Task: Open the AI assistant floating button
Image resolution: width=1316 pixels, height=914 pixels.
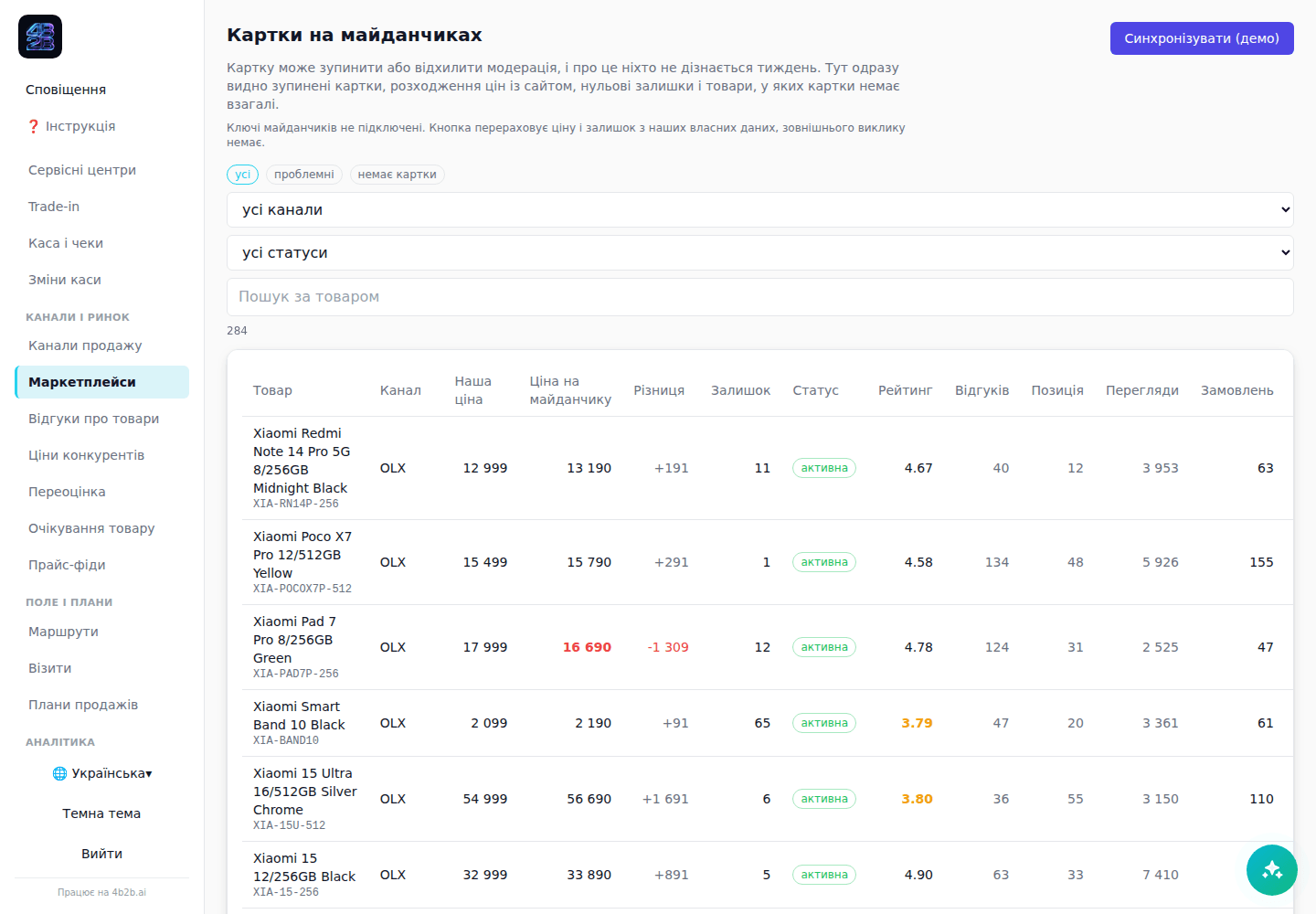Action: coord(1272,870)
